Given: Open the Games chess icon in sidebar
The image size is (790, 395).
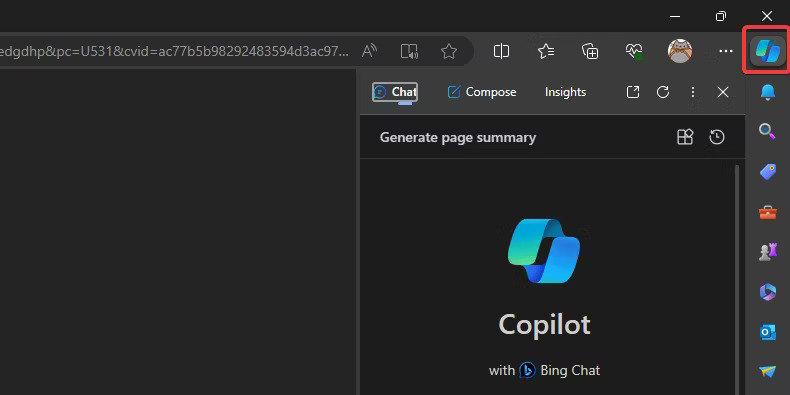Looking at the screenshot, I should point(767,252).
